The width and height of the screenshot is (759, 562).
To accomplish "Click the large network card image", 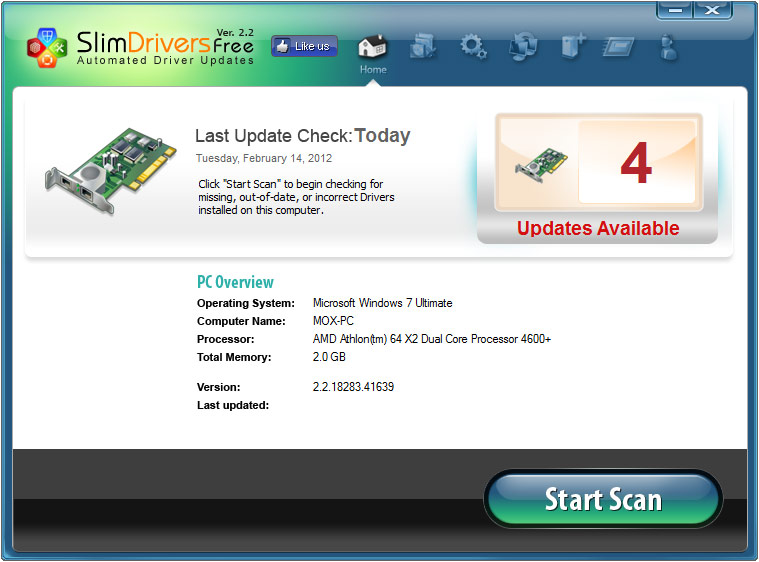I will (111, 170).
